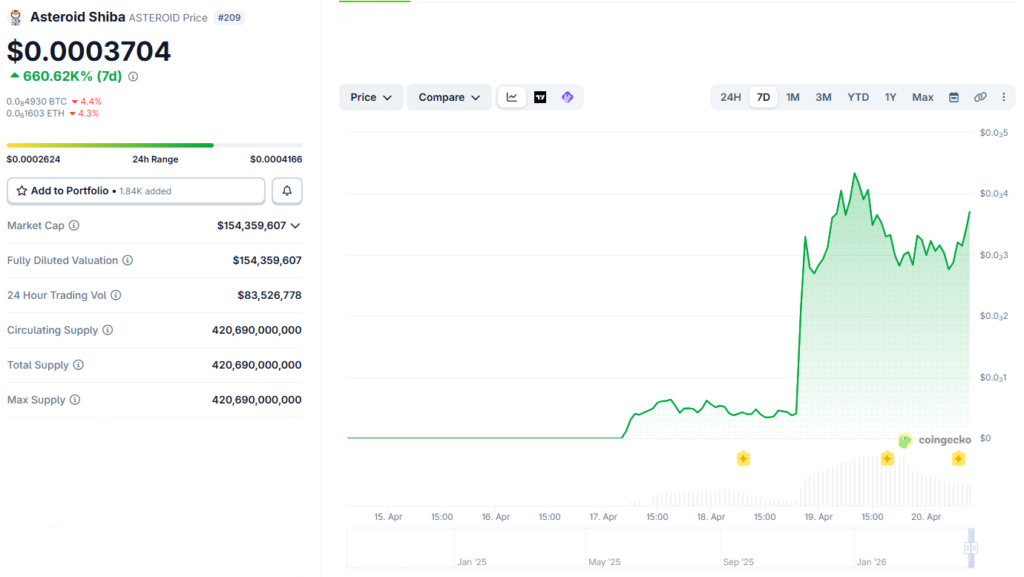1024x577 pixels.
Task: Click the price alert bell icon
Action: point(287,191)
